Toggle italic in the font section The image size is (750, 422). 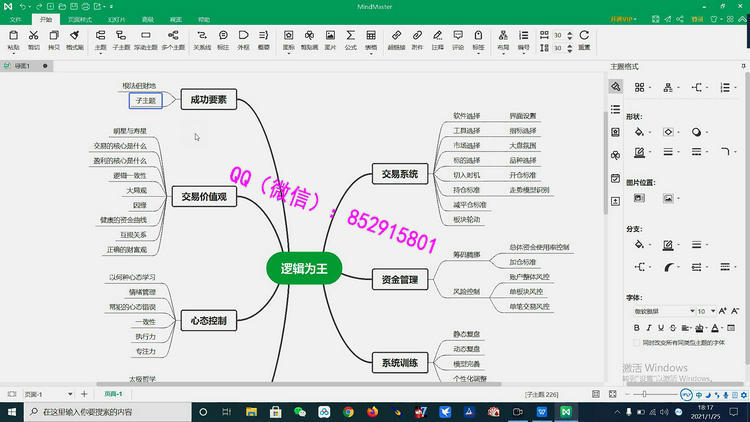click(649, 327)
